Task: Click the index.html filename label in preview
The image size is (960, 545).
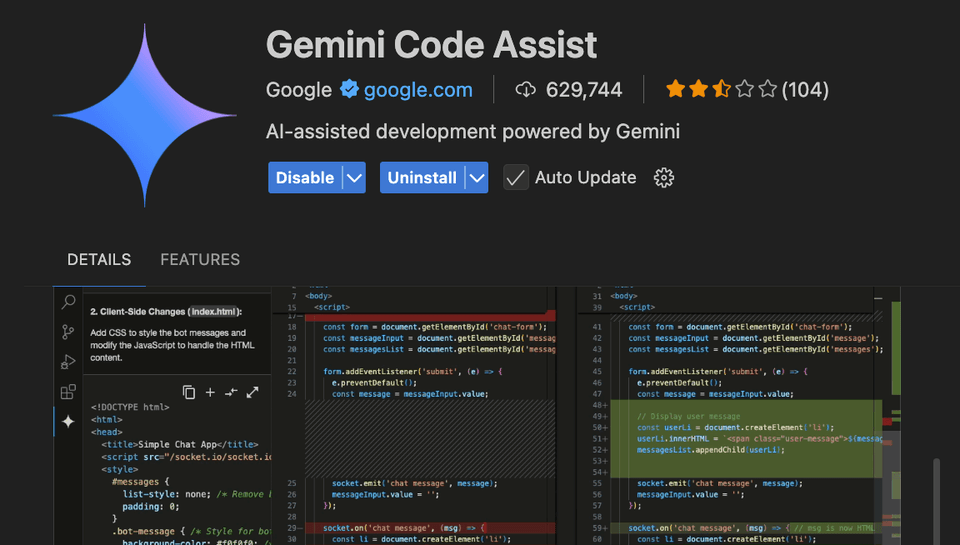Action: click(x=213, y=312)
